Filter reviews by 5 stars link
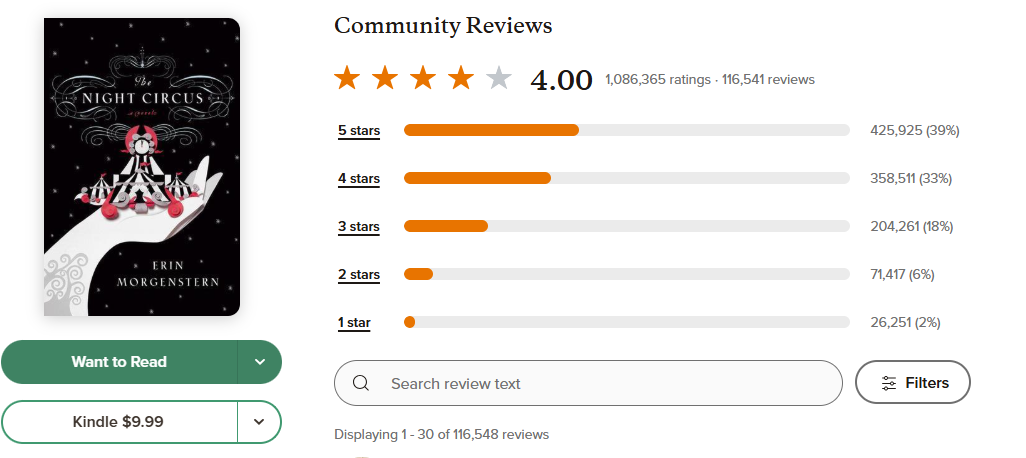The width and height of the screenshot is (1026, 458). pyautogui.click(x=359, y=131)
